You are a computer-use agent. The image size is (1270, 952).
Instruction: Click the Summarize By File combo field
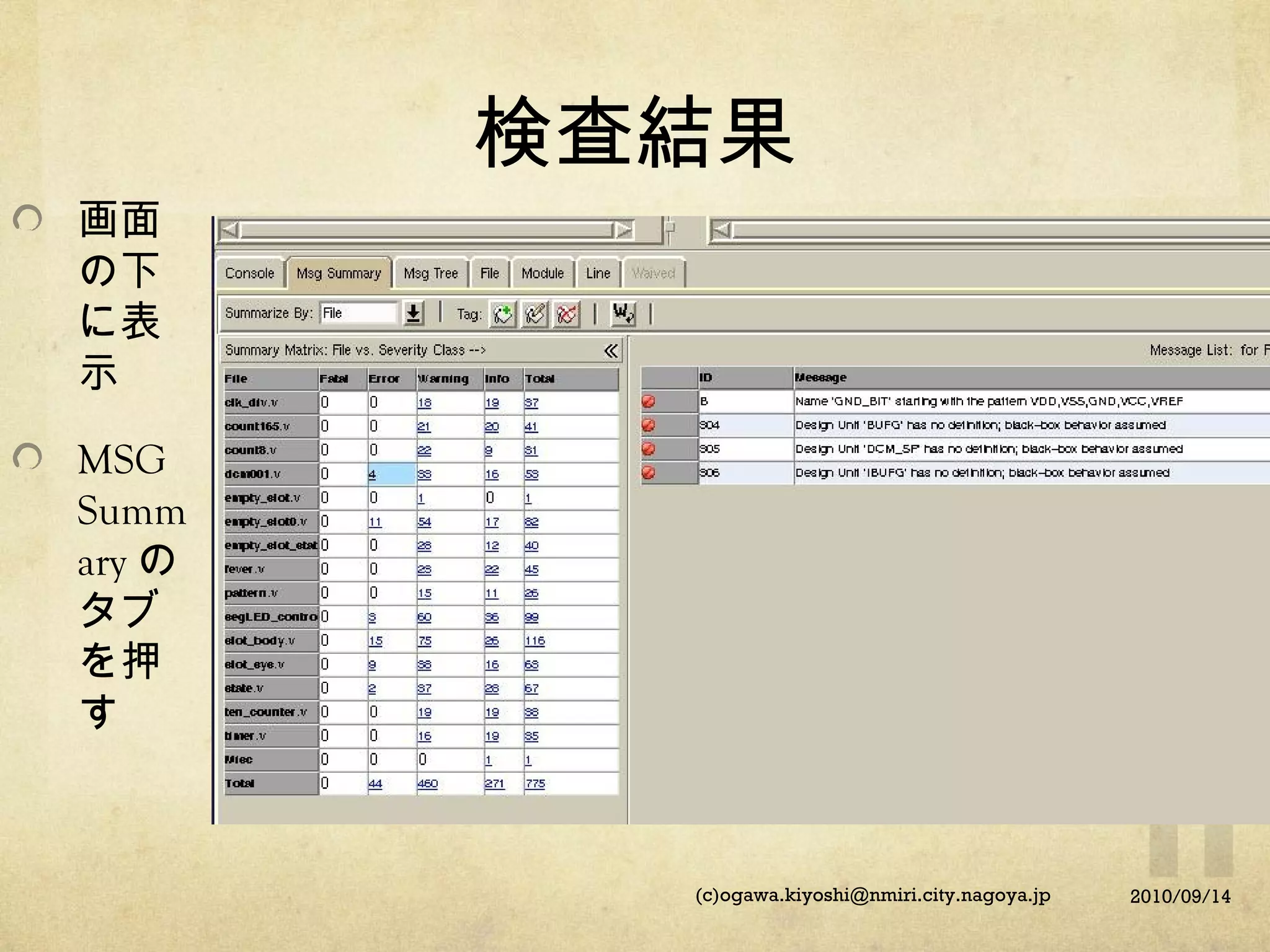coord(358,314)
